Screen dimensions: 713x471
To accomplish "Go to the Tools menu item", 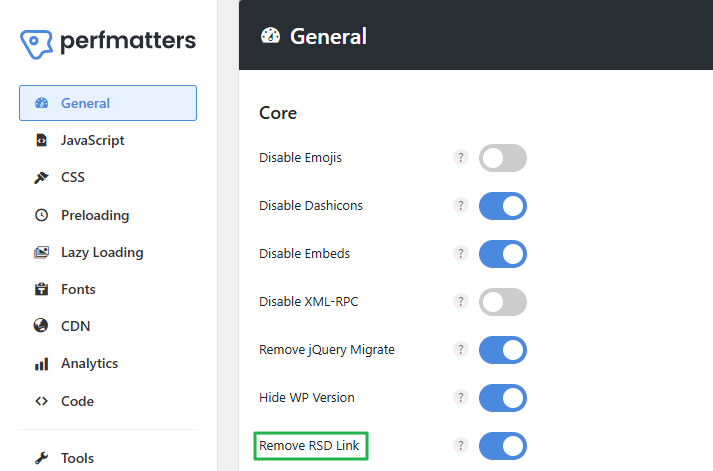I will tap(77, 458).
